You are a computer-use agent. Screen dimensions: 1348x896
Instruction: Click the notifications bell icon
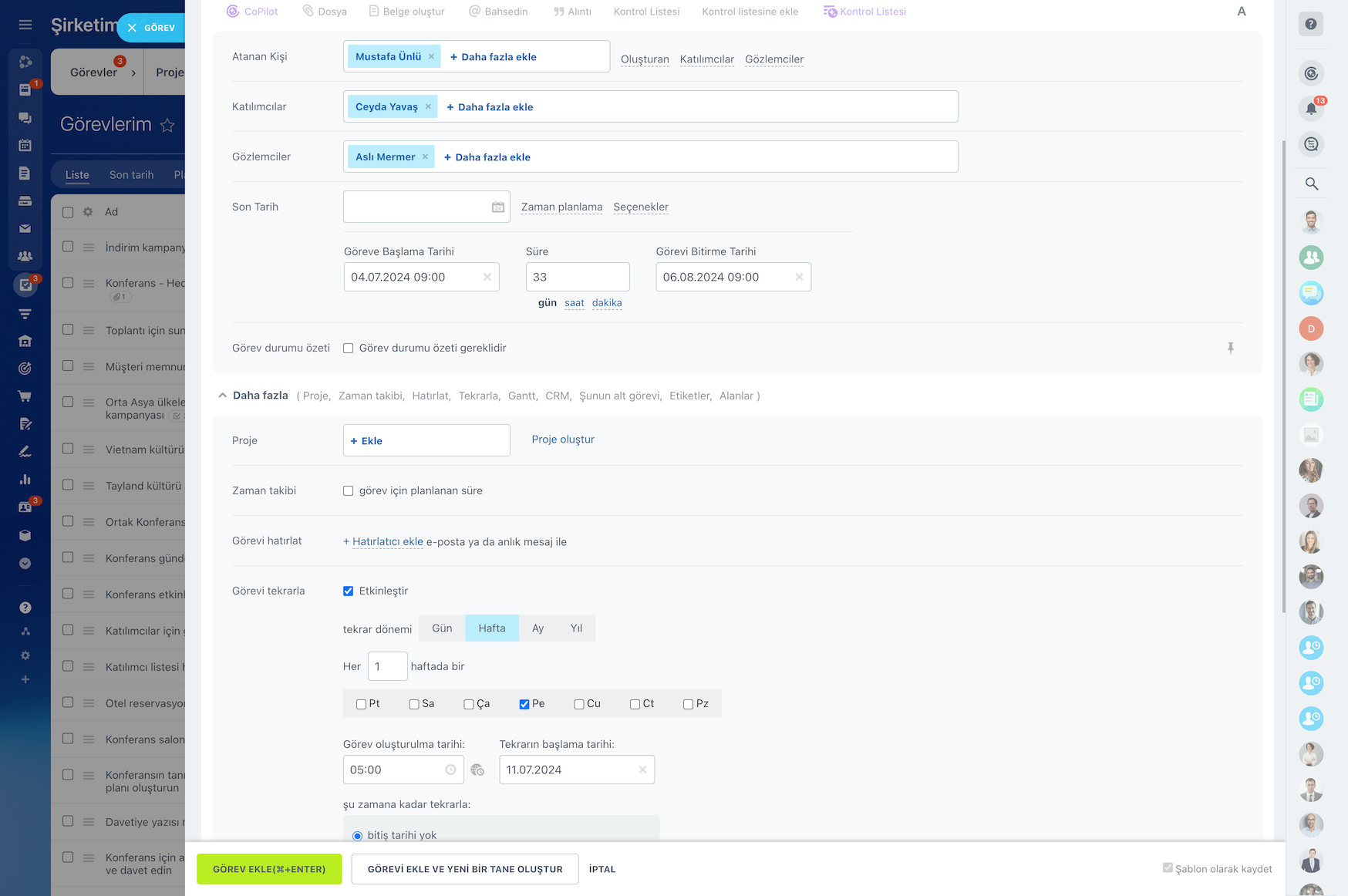pos(1311,109)
